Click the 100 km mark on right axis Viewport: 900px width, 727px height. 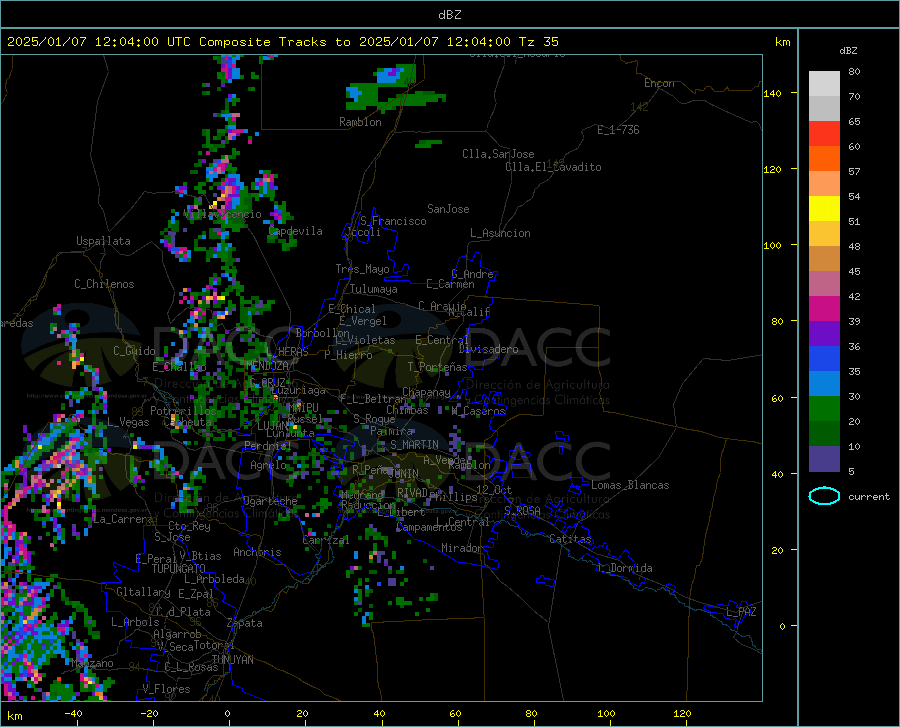click(772, 245)
